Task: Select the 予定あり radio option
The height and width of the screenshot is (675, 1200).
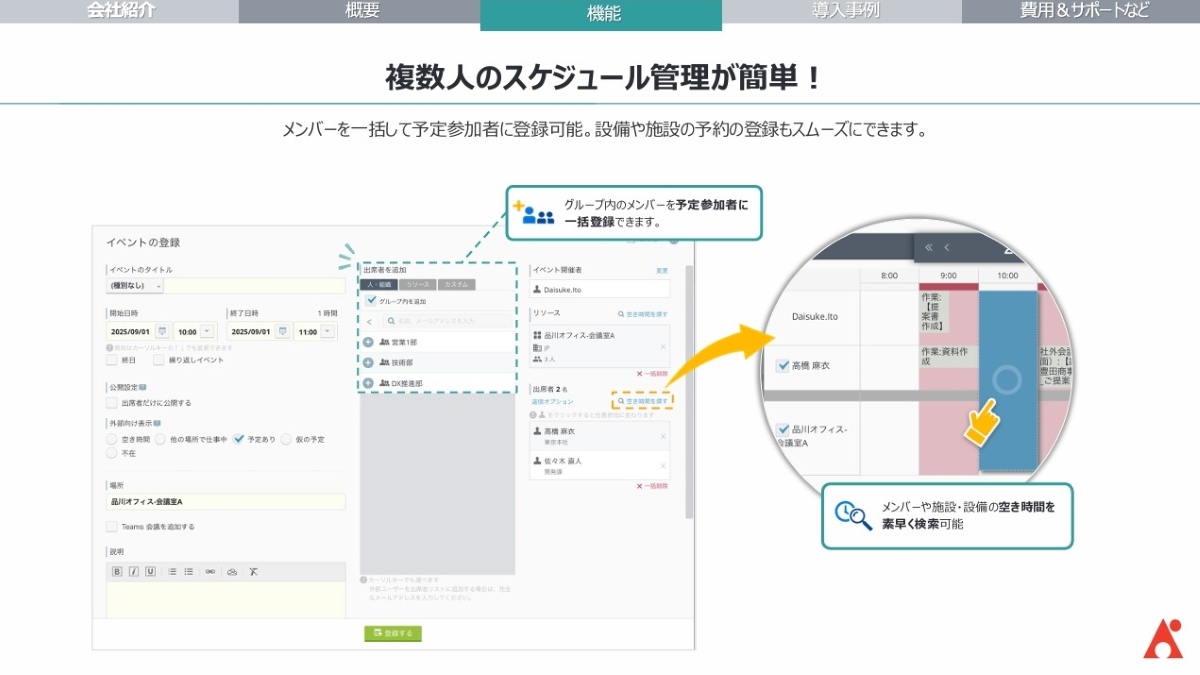Action: tap(238, 439)
